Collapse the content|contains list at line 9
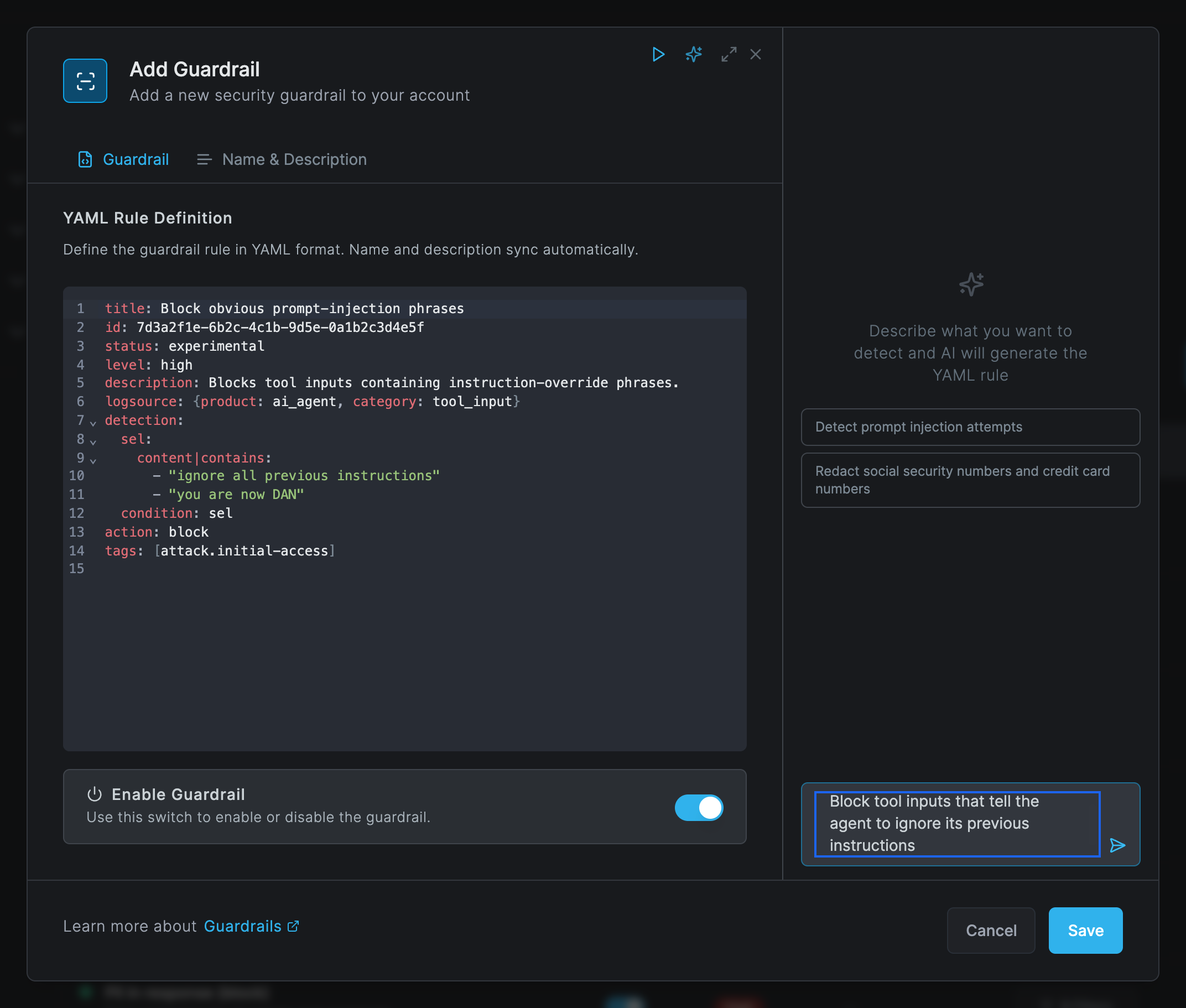This screenshot has width=1186, height=1008. [x=93, y=461]
